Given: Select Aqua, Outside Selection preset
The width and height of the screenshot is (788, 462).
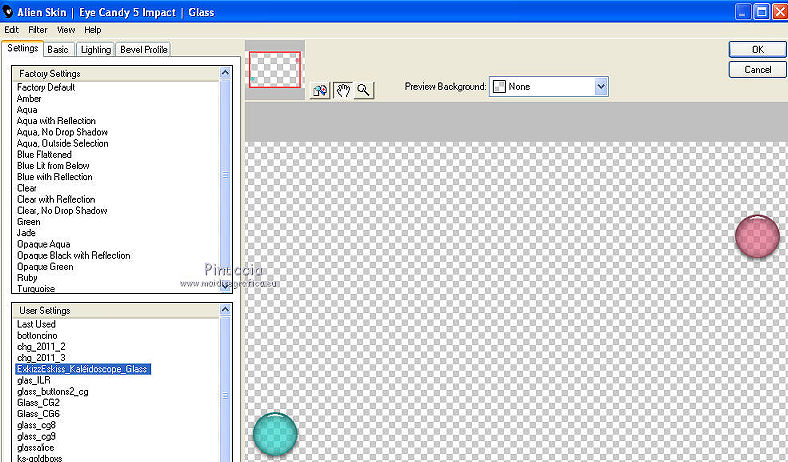Looking at the screenshot, I should pyautogui.click(x=63, y=143).
